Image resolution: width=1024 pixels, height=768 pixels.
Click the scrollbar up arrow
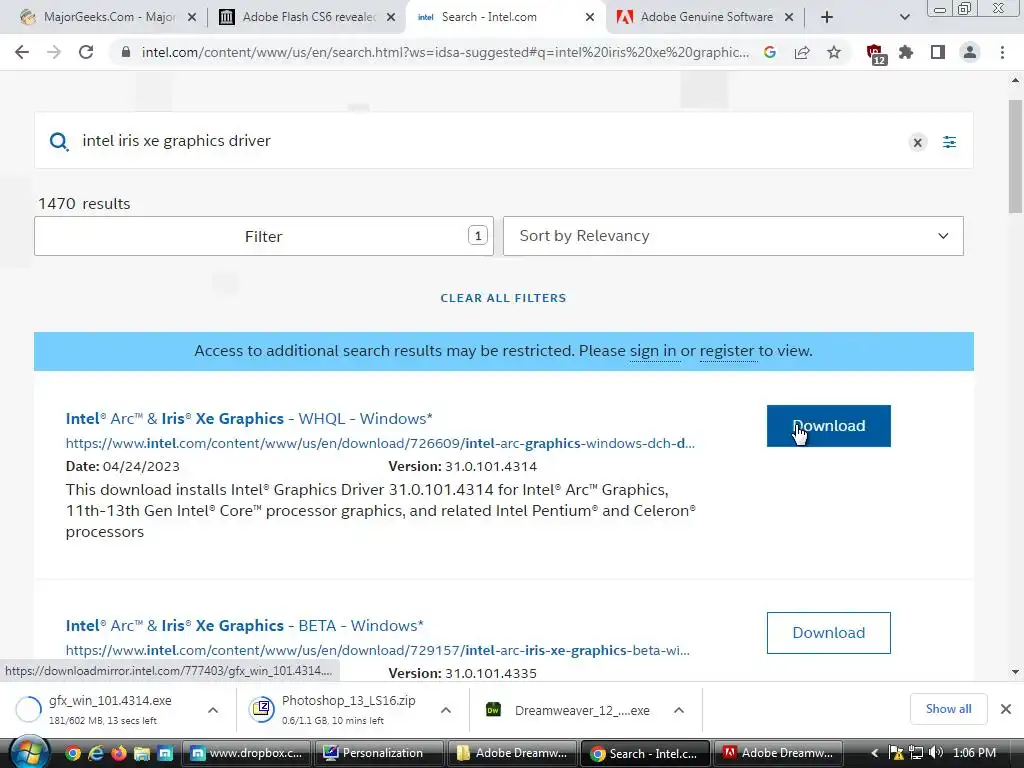pos(1015,80)
